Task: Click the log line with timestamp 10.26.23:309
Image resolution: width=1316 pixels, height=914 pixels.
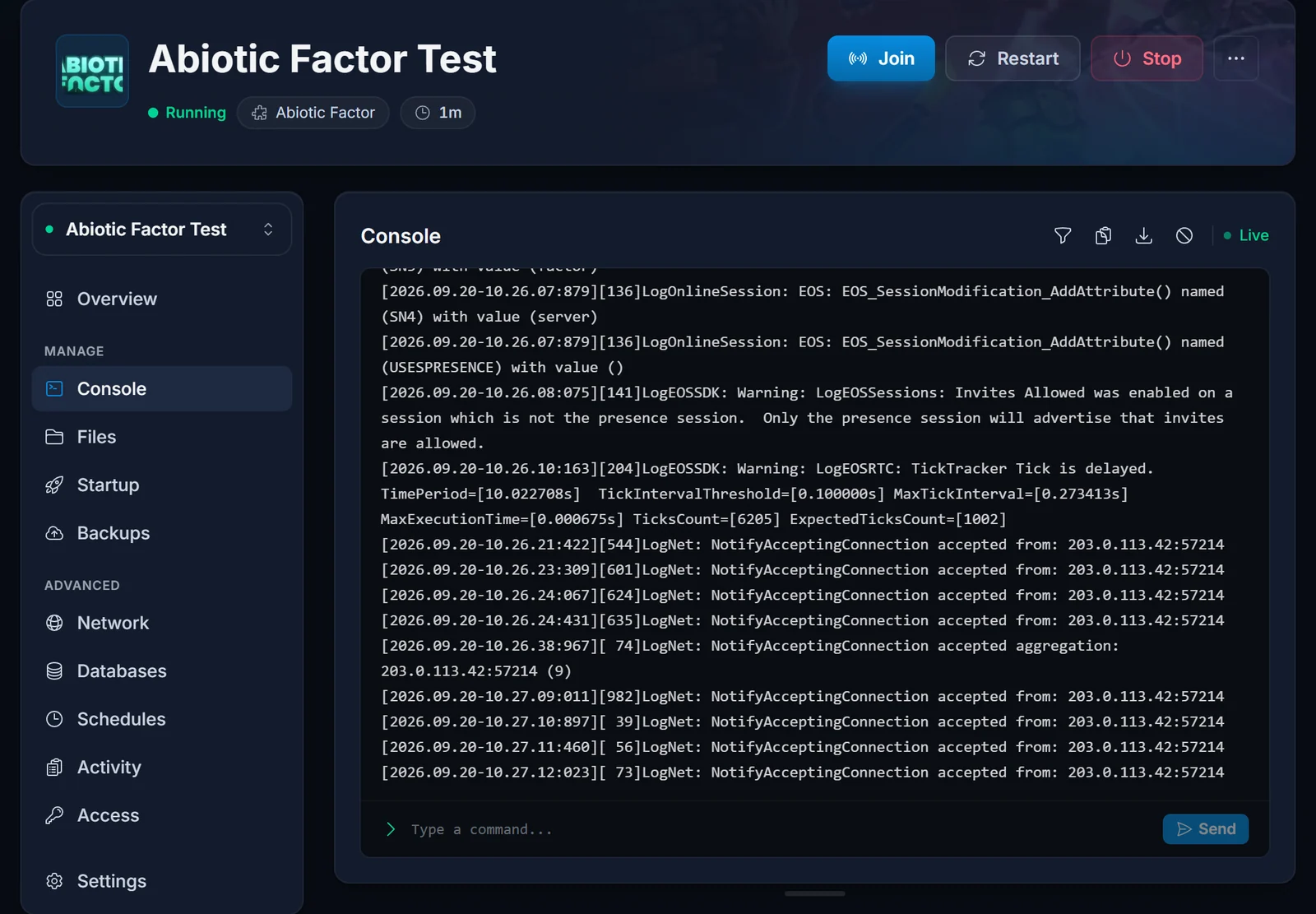Action: tap(803, 570)
